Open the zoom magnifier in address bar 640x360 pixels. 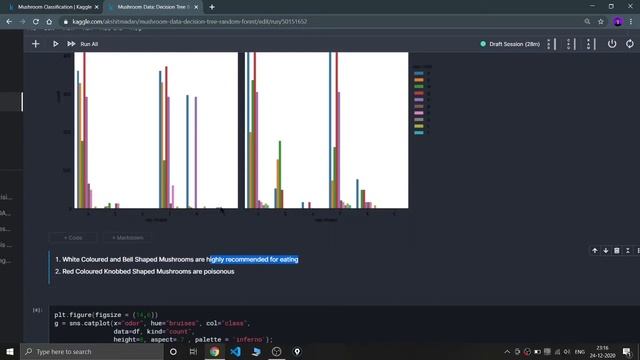pyautogui.click(x=587, y=21)
